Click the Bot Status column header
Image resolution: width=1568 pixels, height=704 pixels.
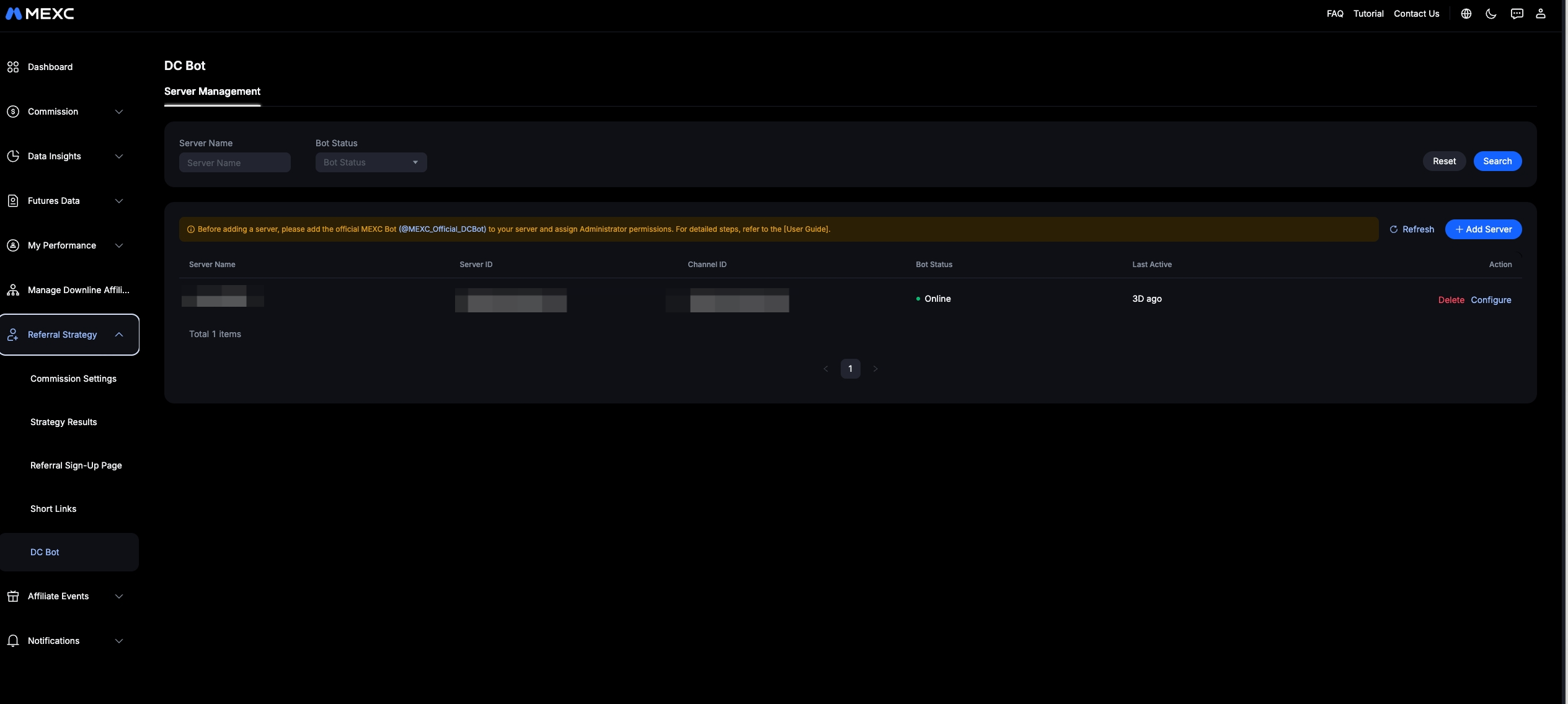(x=934, y=265)
